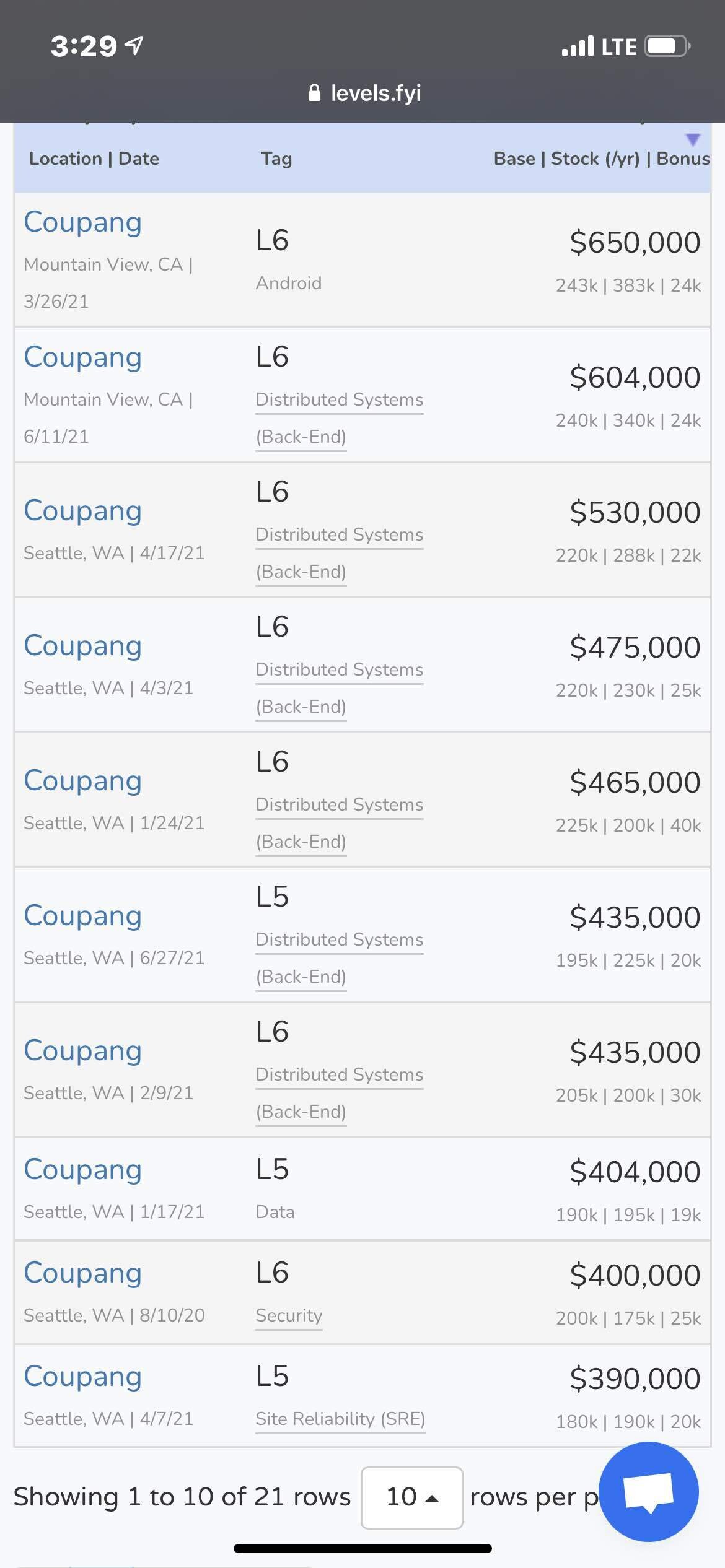Tap the location arrow in status bar

pyautogui.click(x=134, y=45)
